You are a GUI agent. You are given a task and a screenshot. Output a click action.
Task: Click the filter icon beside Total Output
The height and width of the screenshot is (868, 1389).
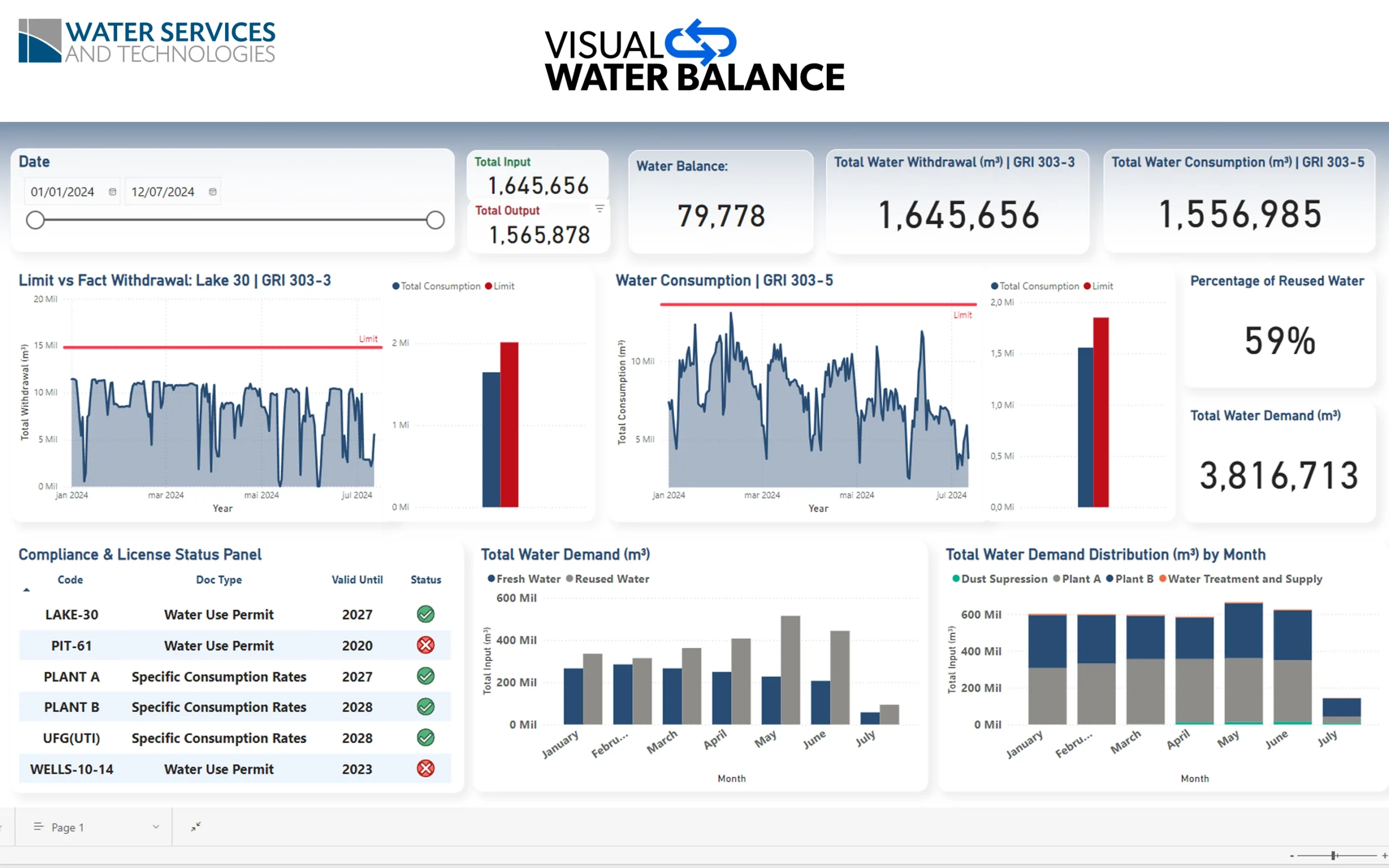point(599,209)
